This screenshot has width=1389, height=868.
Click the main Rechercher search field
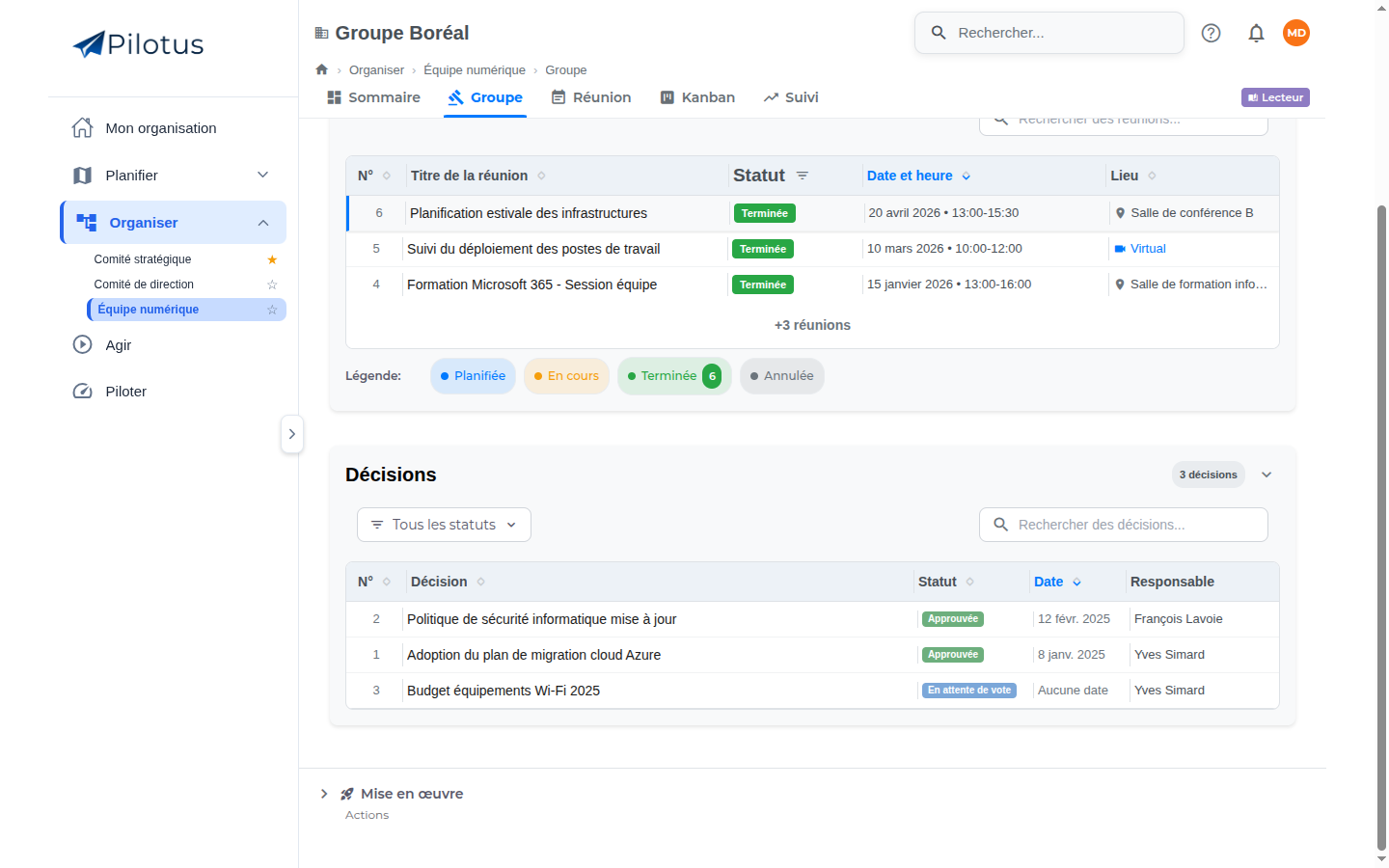1049,33
